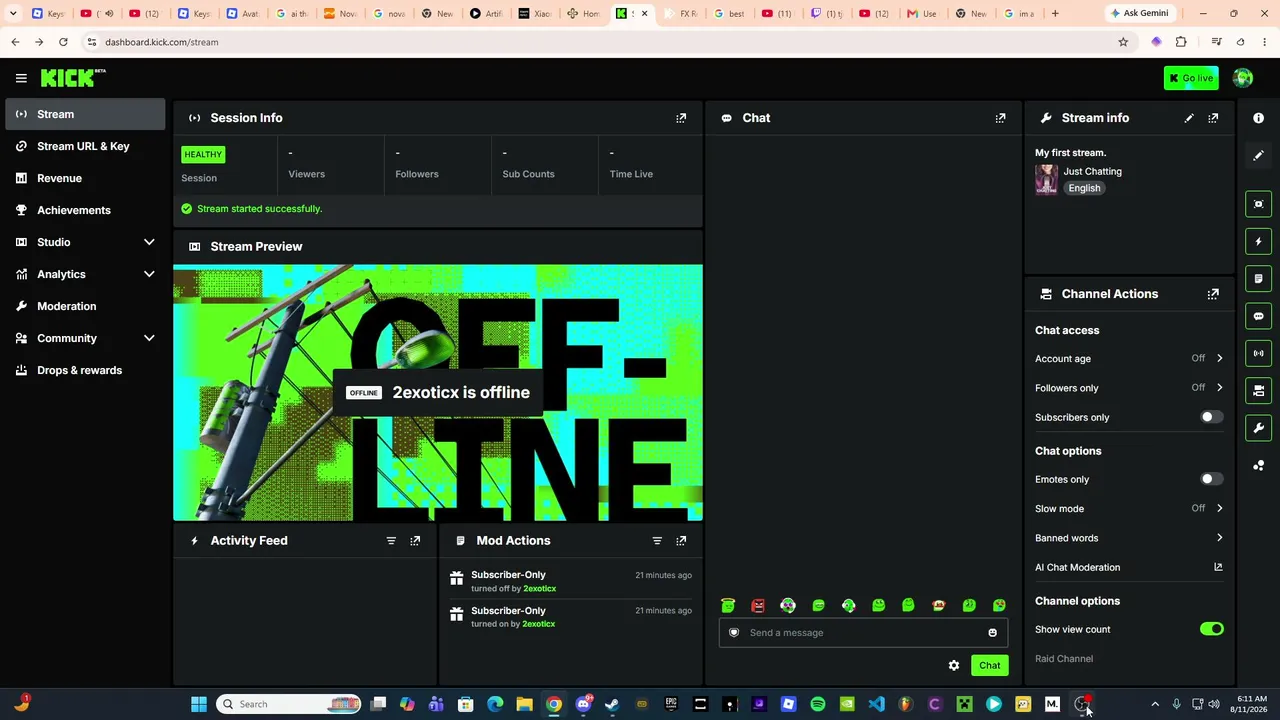Image resolution: width=1280 pixels, height=720 pixels.
Task: Send message with the Chat button
Action: pyautogui.click(x=989, y=665)
